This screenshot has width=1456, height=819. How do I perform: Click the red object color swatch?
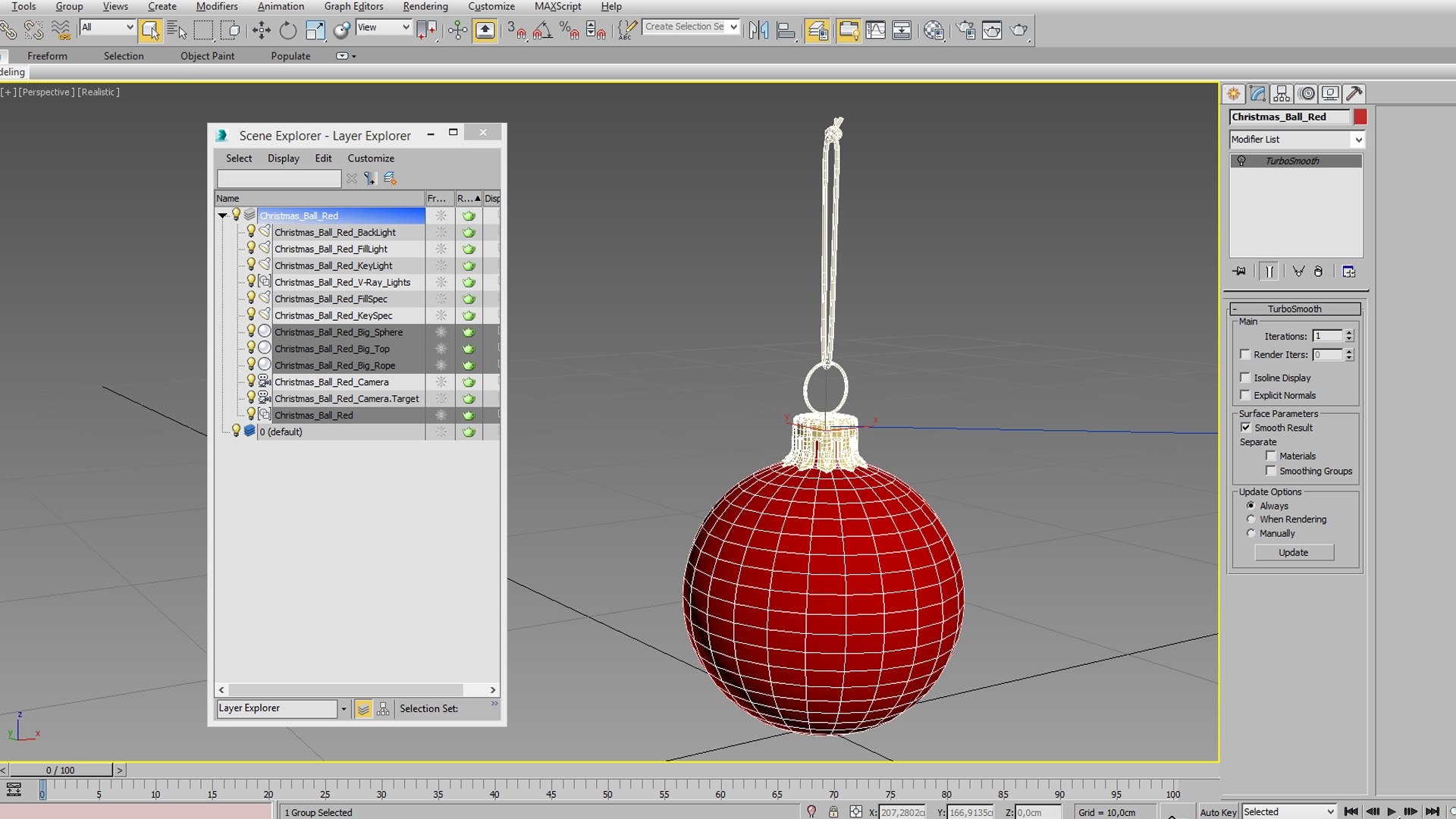tap(1360, 117)
